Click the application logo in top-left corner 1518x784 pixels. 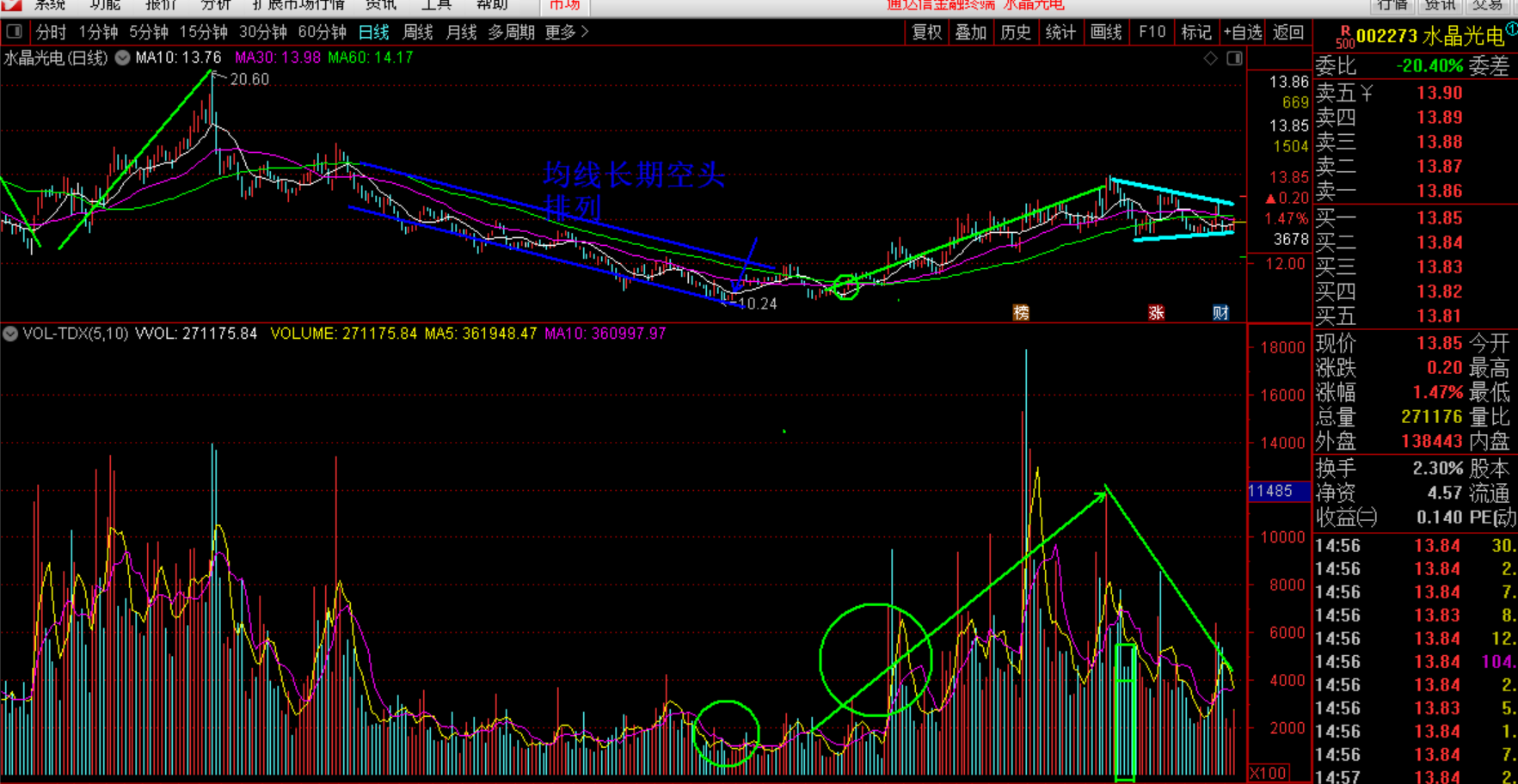[11, 5]
